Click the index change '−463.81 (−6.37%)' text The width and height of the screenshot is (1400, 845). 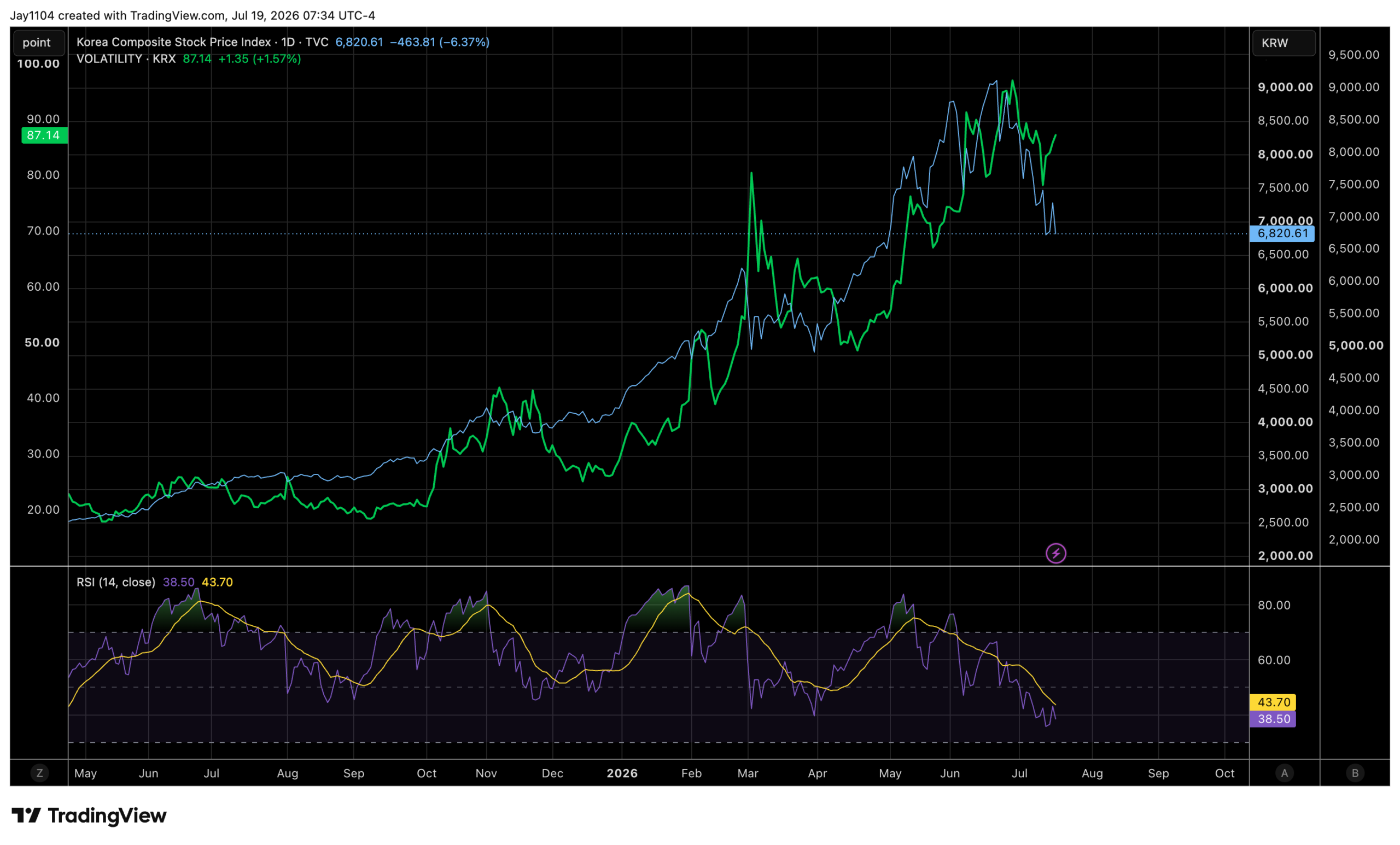point(439,42)
